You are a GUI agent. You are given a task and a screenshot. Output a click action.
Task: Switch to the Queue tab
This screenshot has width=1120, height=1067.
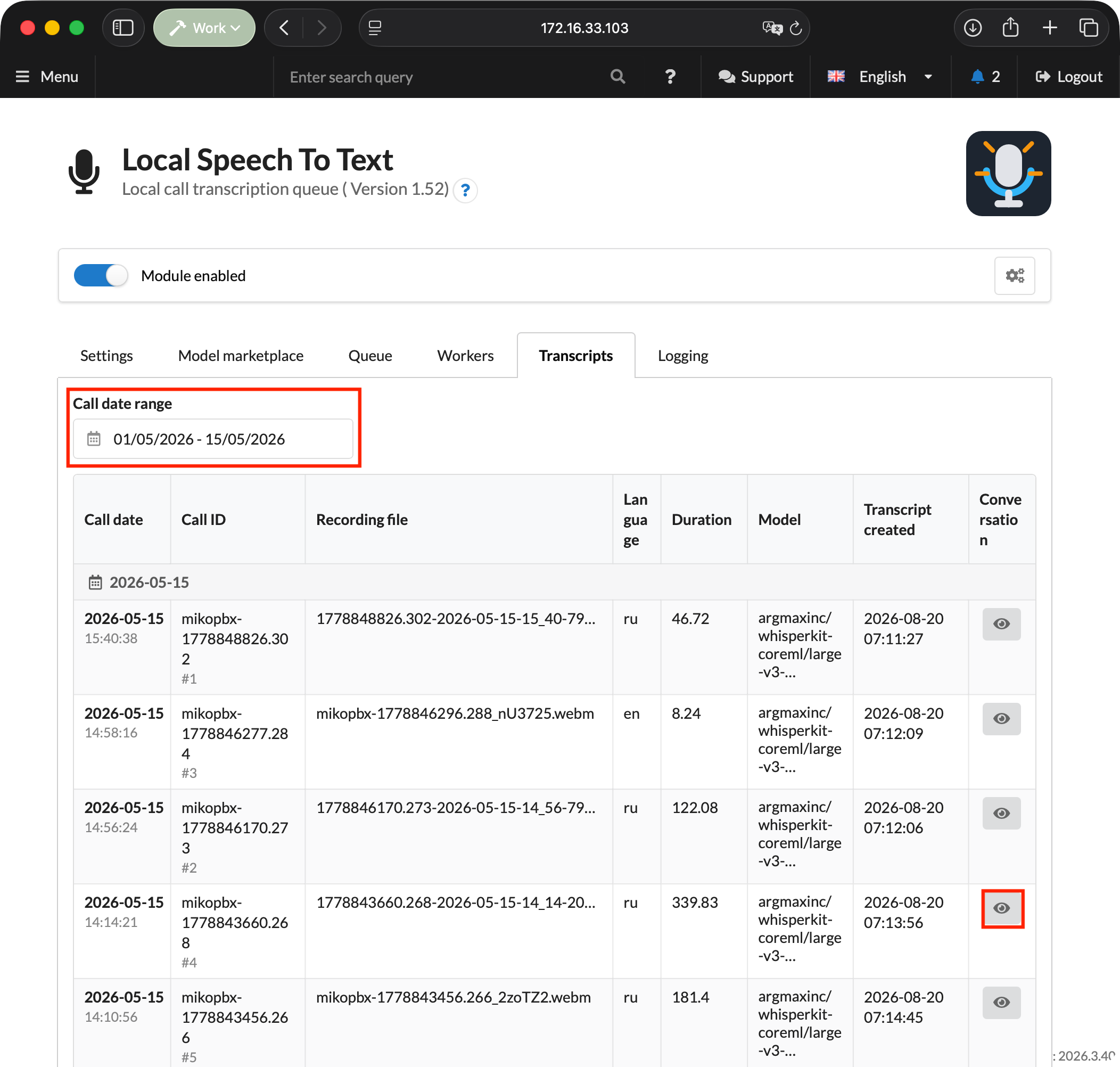[x=370, y=356]
